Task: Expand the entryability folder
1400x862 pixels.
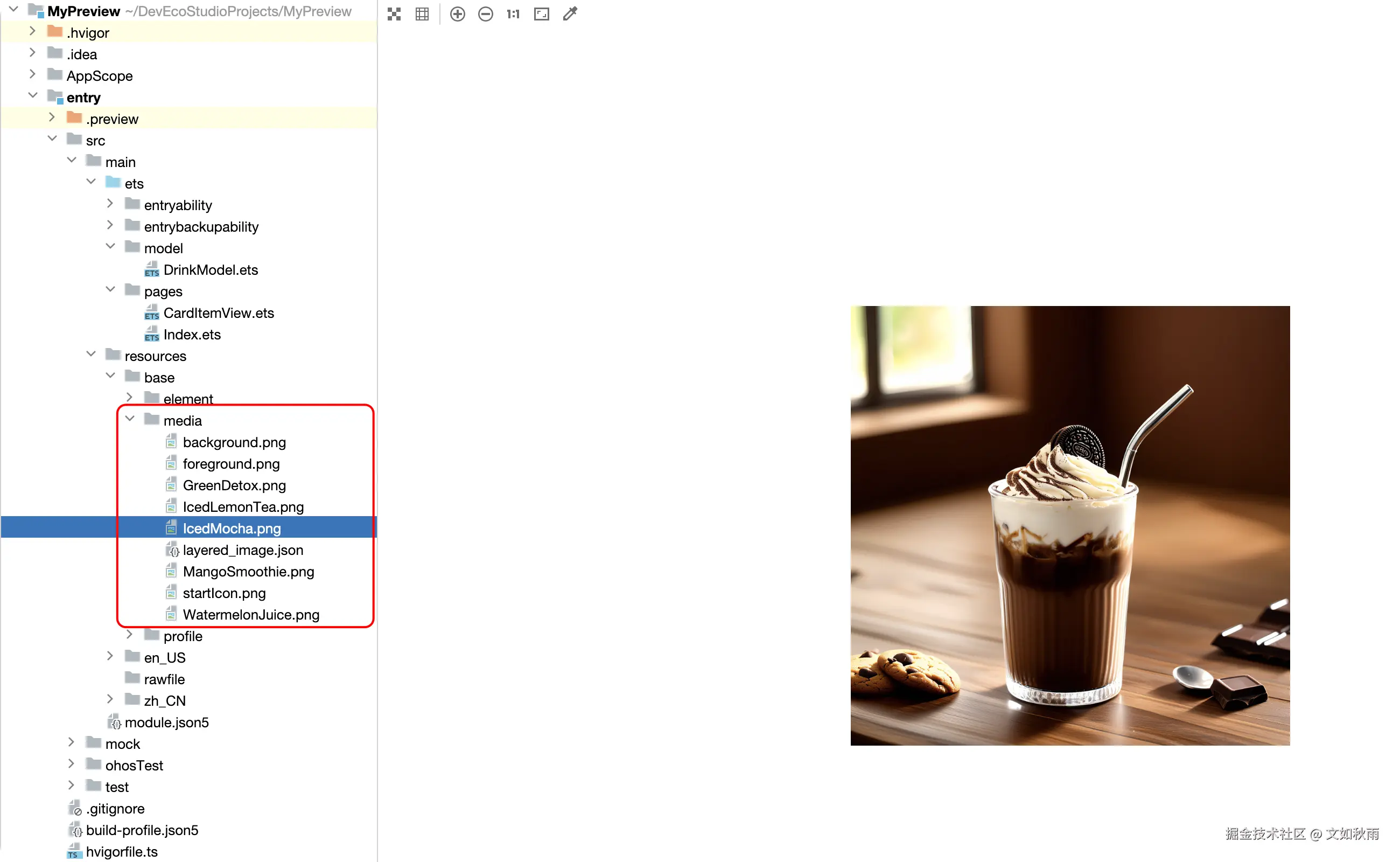Action: tap(110, 204)
